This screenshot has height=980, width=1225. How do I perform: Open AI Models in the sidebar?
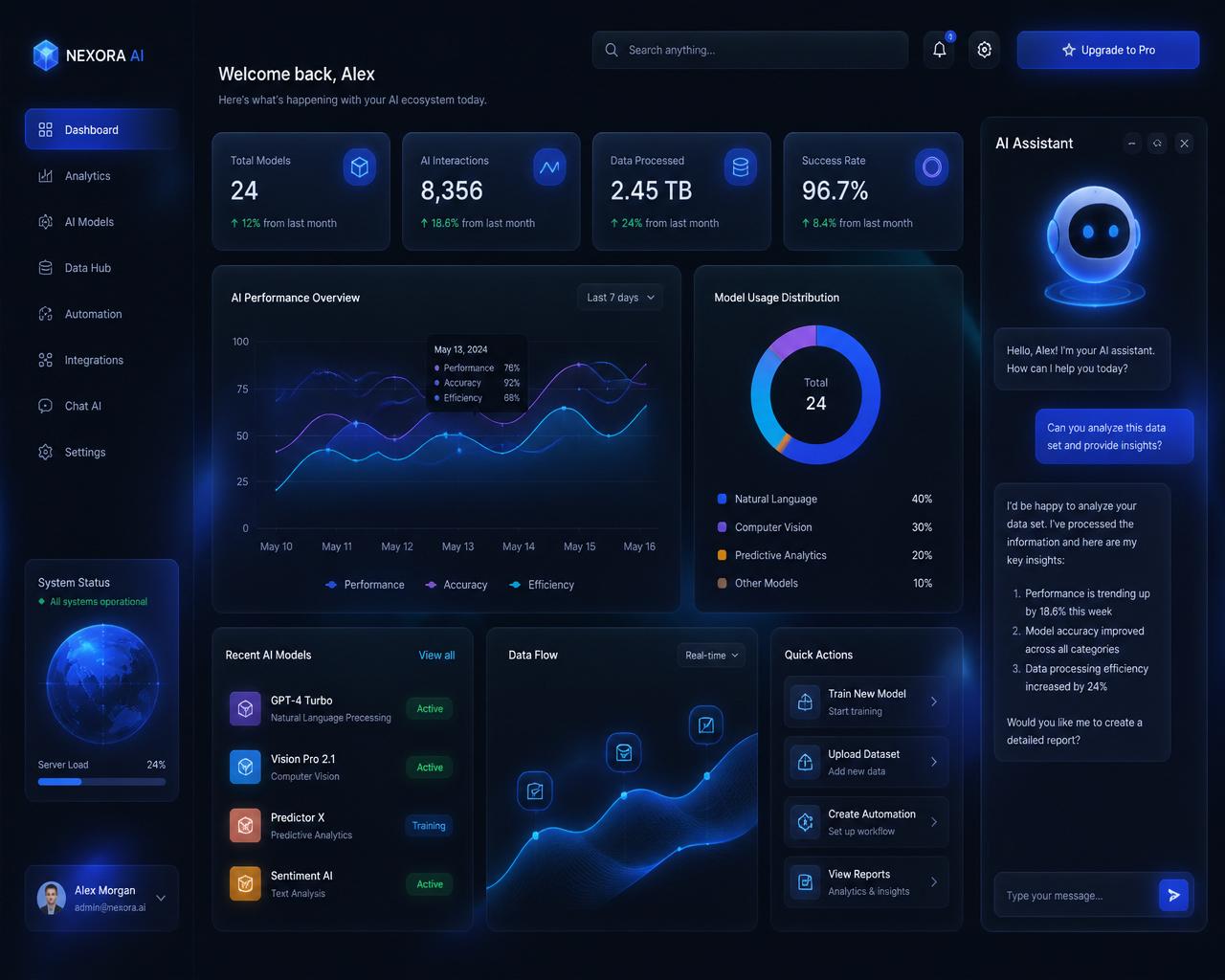[101, 222]
